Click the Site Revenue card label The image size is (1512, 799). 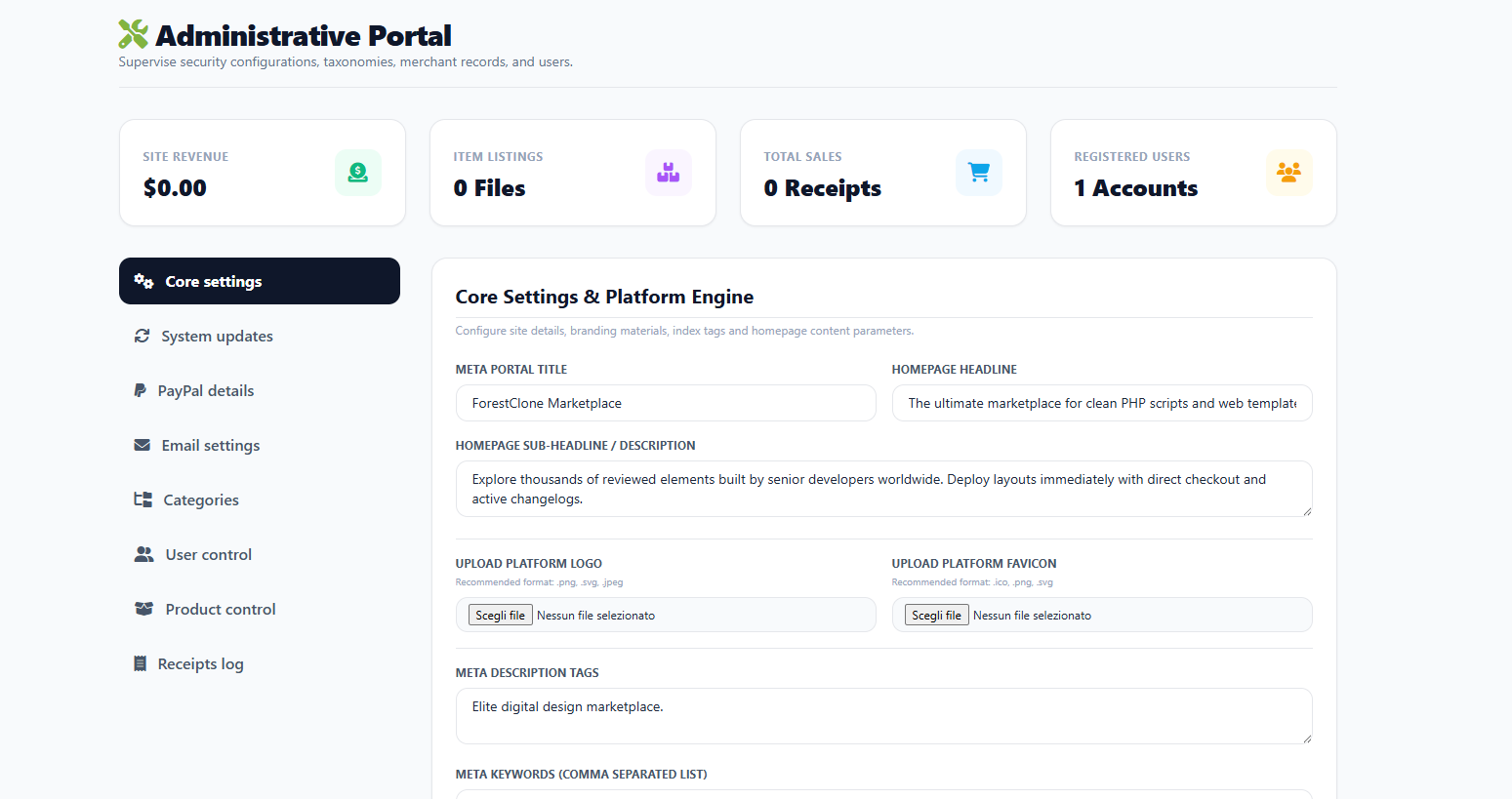185,157
